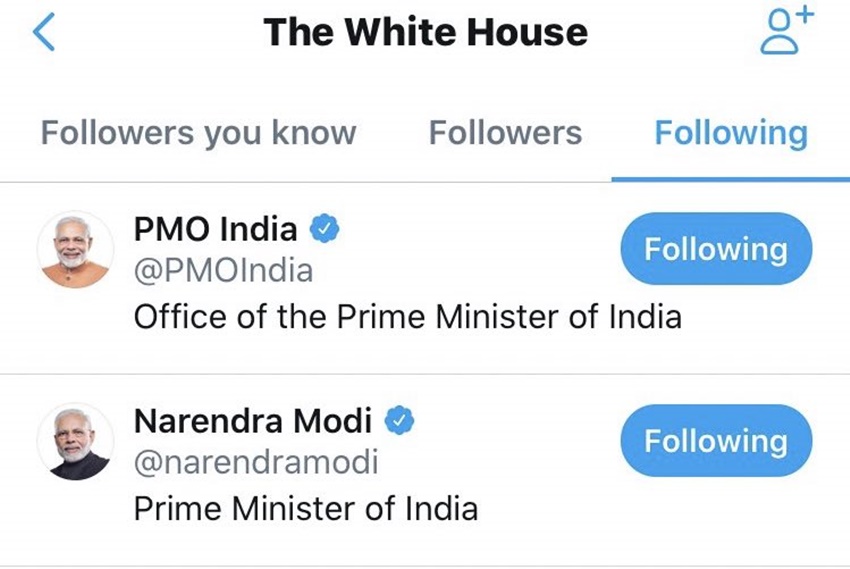Toggle Following button for Narendra Modi

(x=715, y=441)
